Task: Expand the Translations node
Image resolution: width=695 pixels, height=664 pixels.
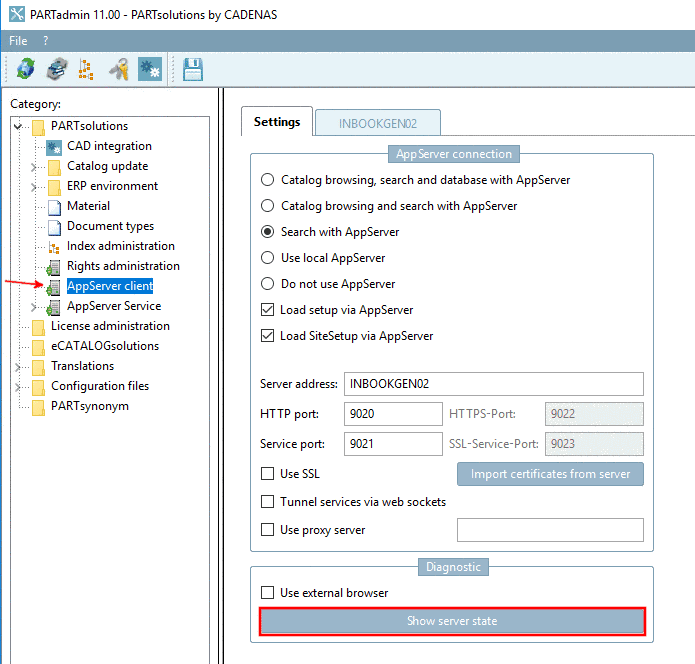Action: [18, 367]
